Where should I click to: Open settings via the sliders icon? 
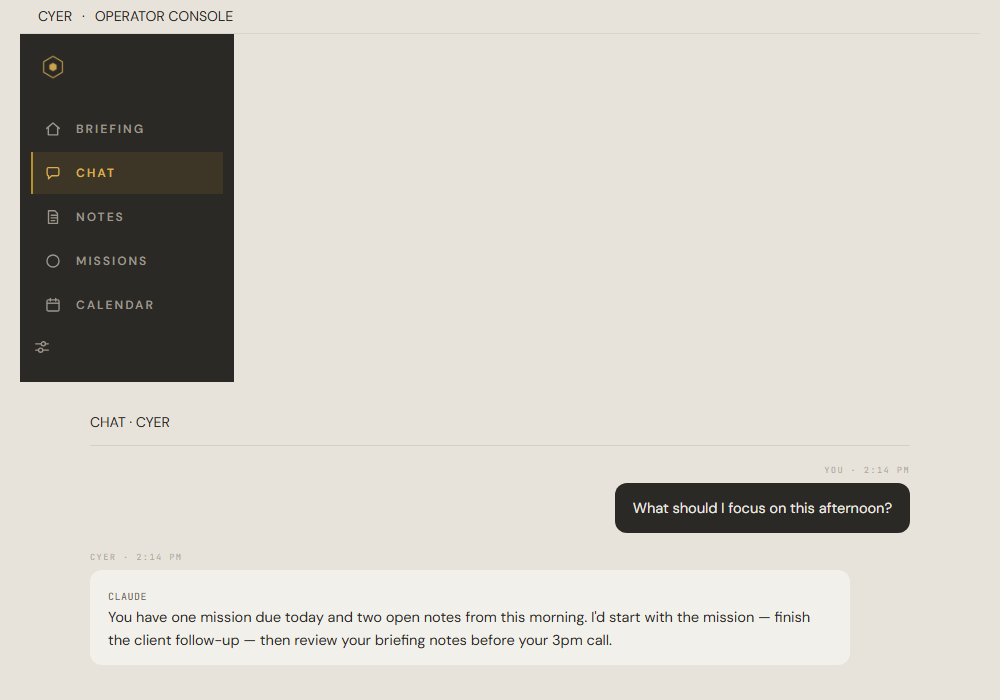pos(42,347)
